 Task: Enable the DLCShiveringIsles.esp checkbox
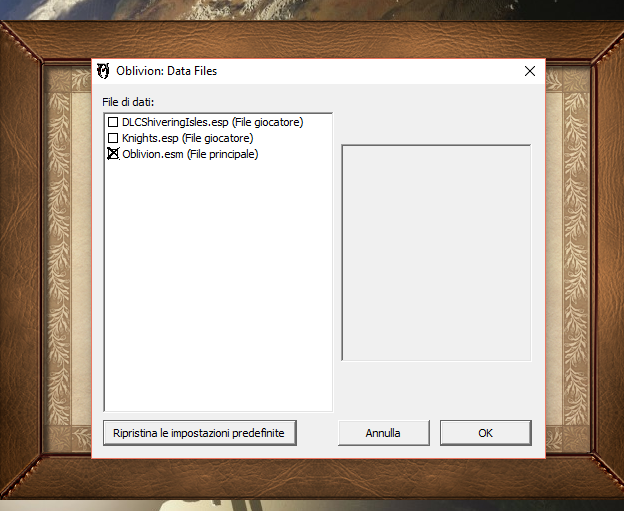(113, 122)
